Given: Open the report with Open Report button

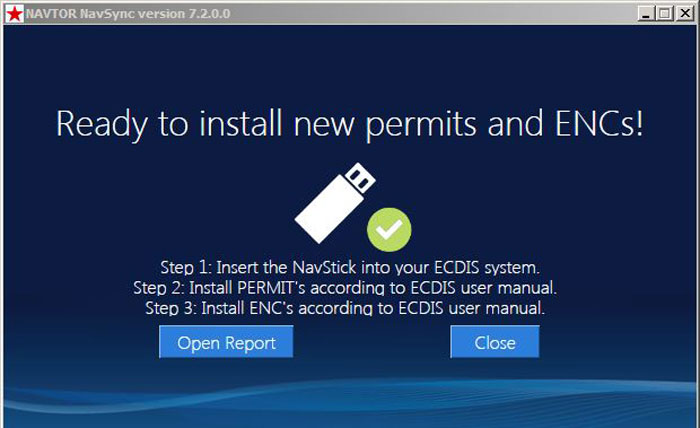Looking at the screenshot, I should tap(226, 342).
